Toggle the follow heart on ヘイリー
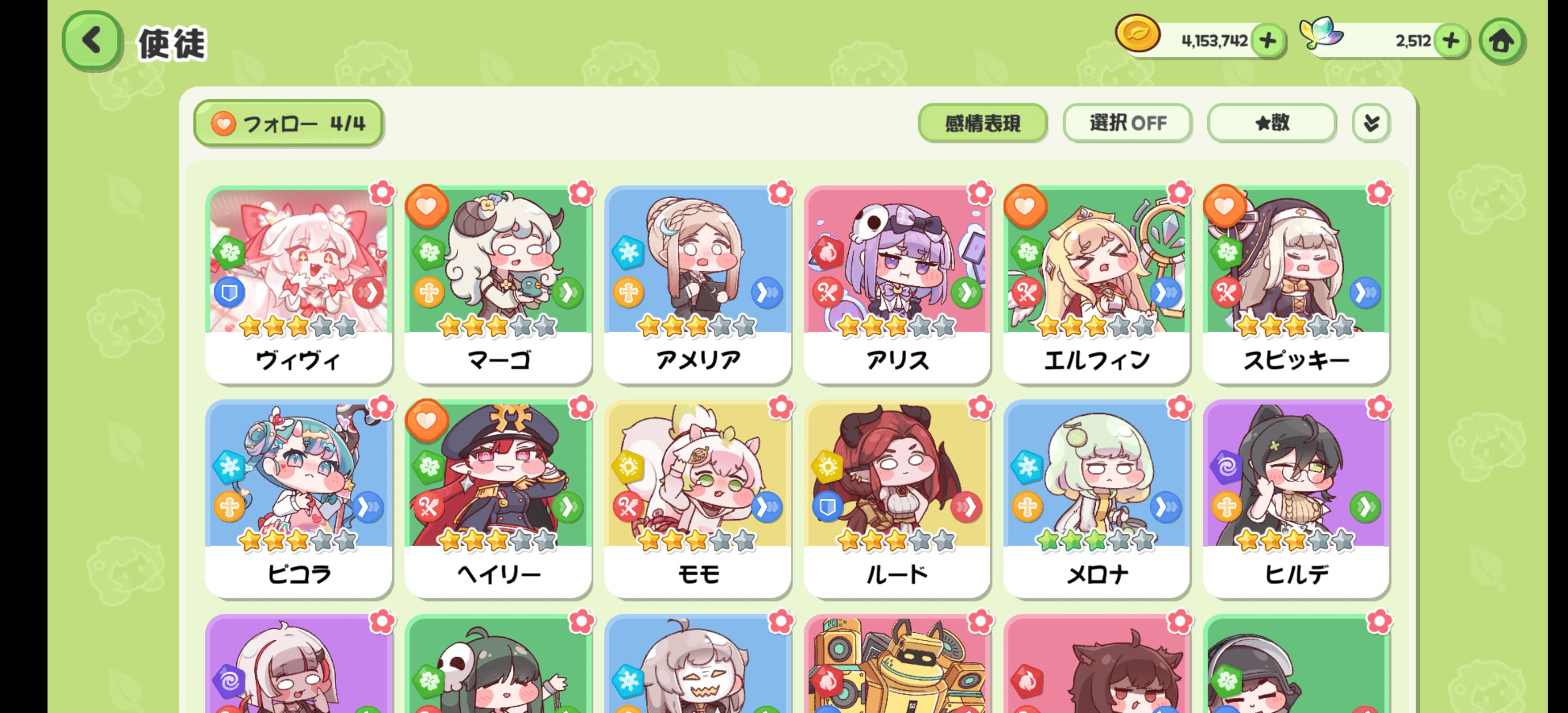Screen dimensions: 1568x713 tap(427, 420)
